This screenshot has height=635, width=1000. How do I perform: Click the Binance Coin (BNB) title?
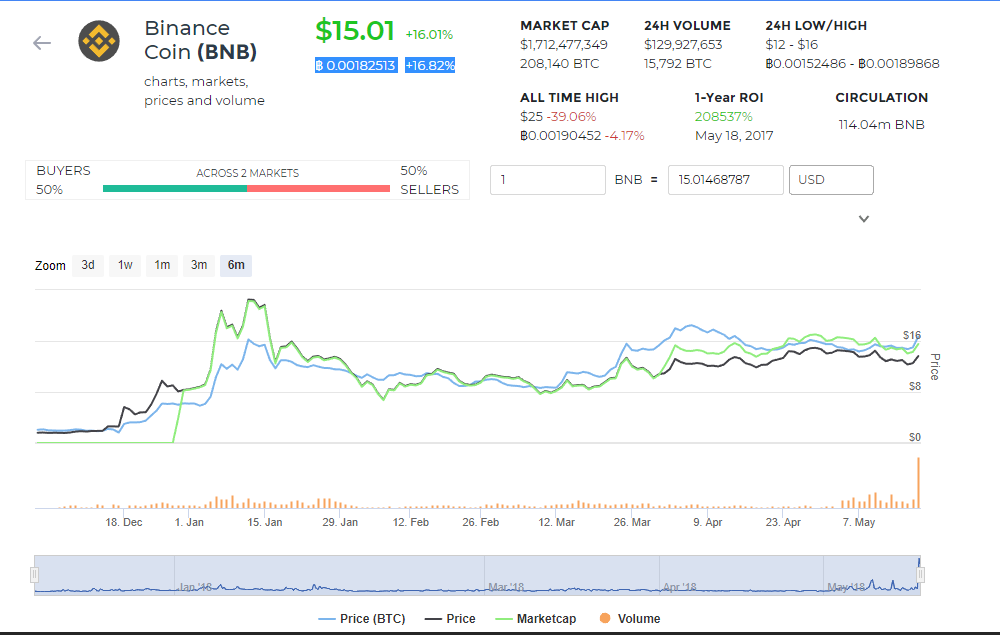200,40
